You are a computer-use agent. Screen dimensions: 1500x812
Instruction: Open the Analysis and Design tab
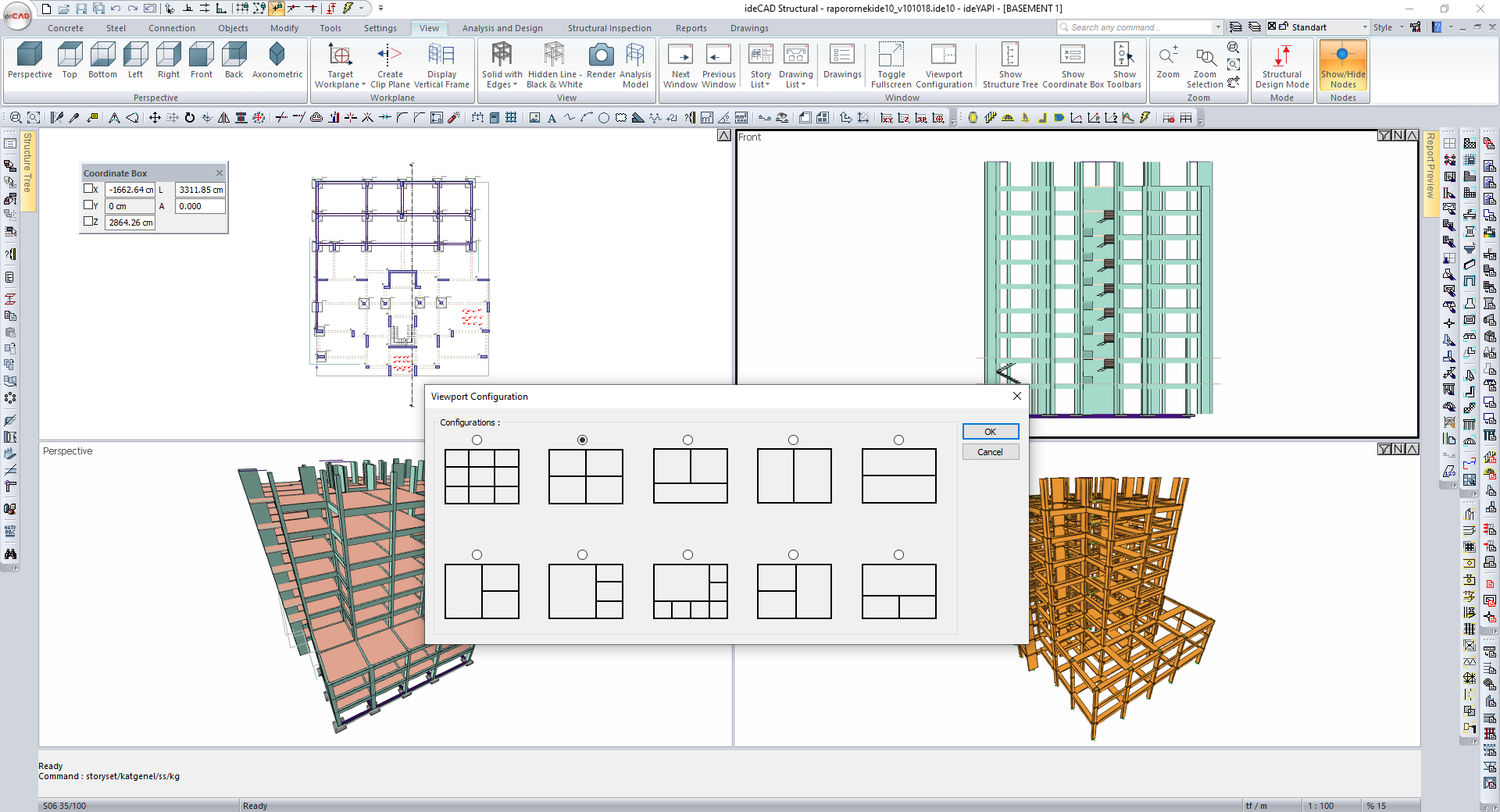502,28
